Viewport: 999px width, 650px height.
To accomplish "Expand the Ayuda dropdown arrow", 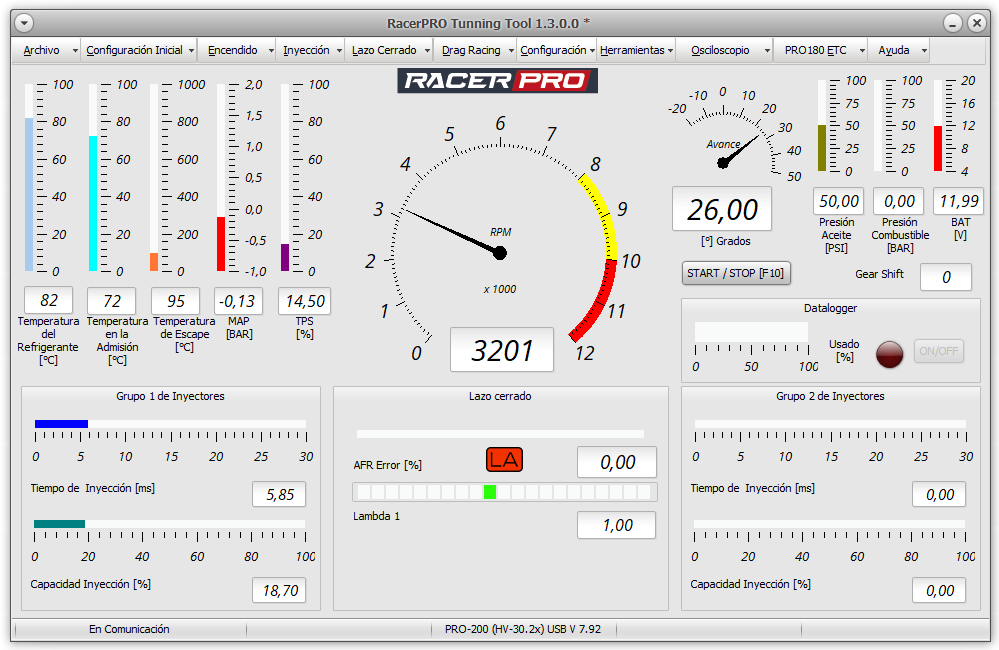I will (924, 50).
